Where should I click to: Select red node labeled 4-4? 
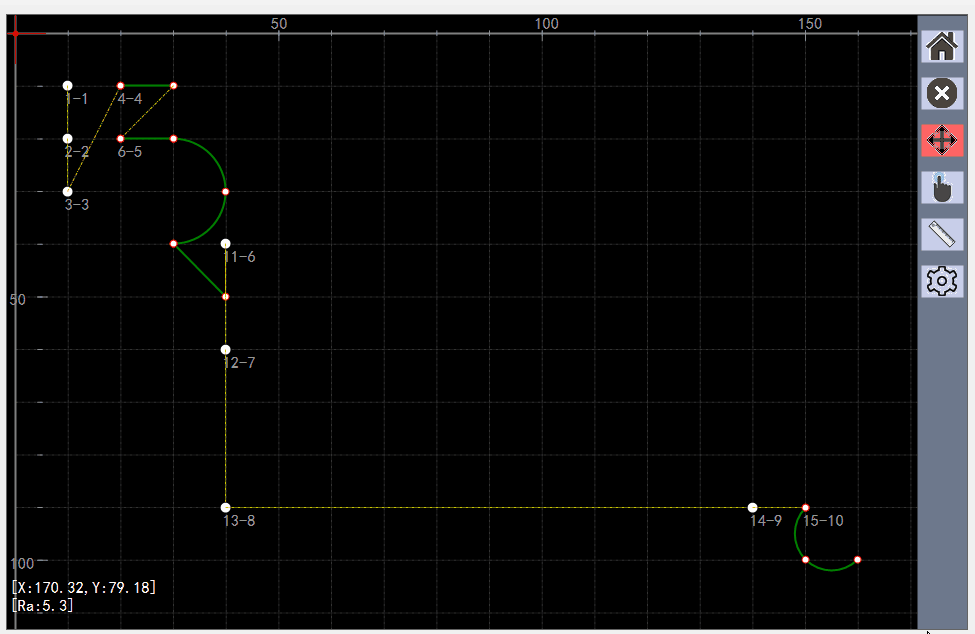[x=121, y=86]
